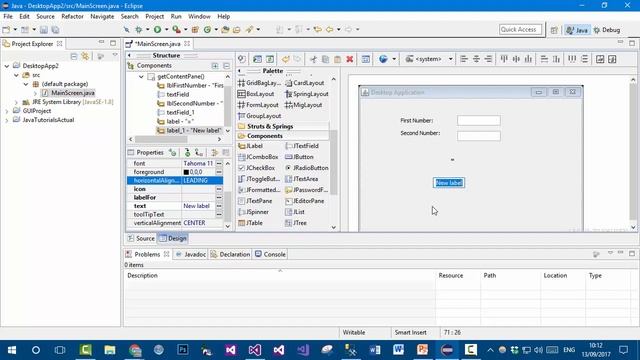Select JTextArea in the palette

(302, 179)
